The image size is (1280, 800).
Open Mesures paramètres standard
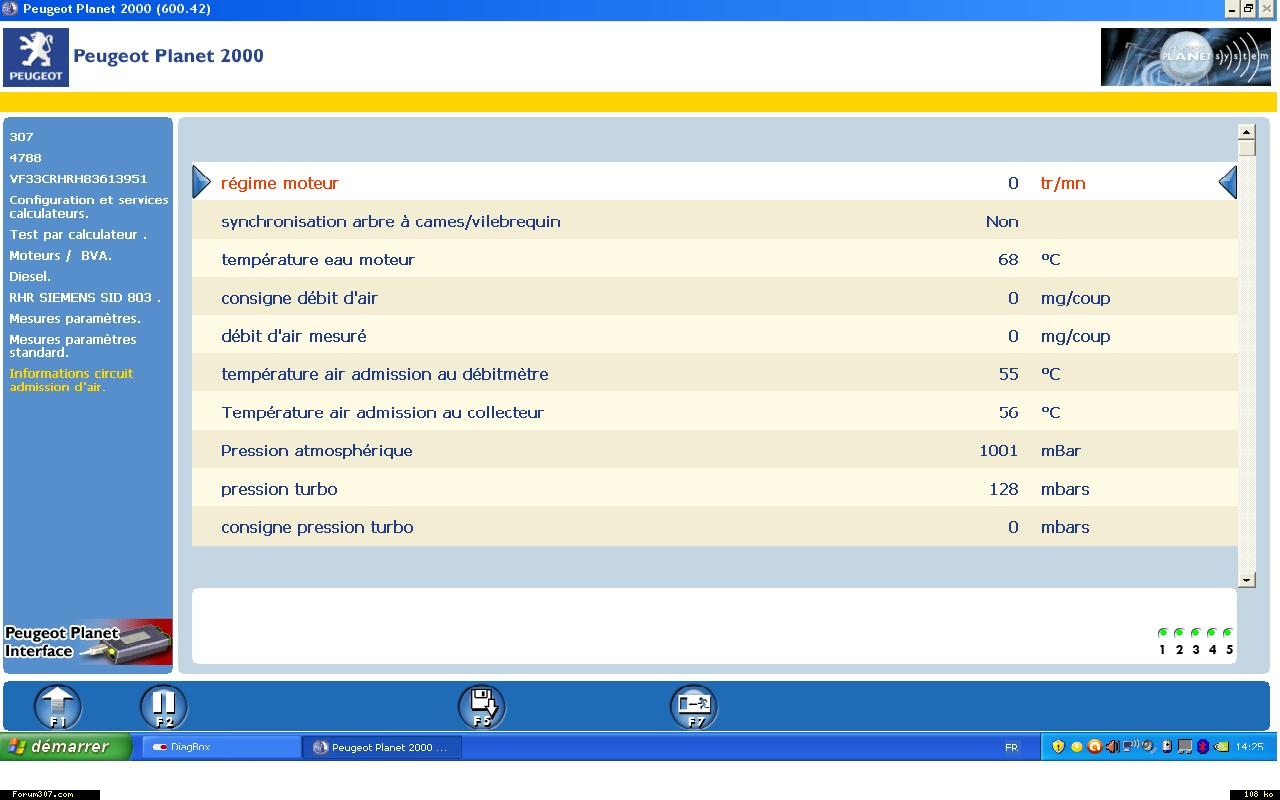[73, 346]
